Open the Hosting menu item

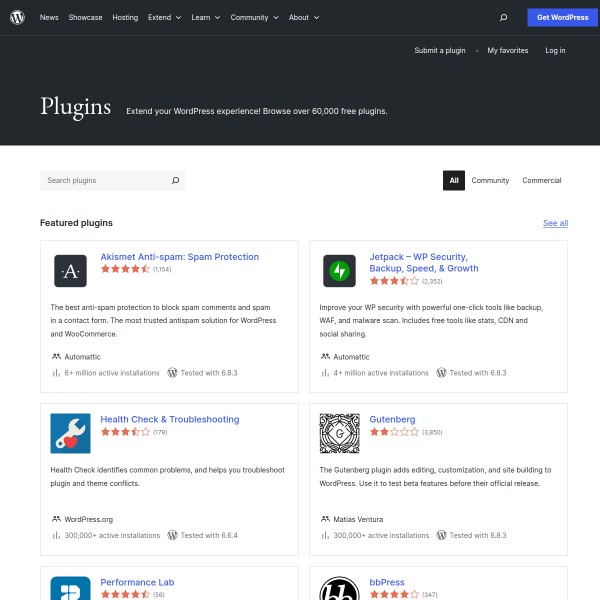click(125, 18)
